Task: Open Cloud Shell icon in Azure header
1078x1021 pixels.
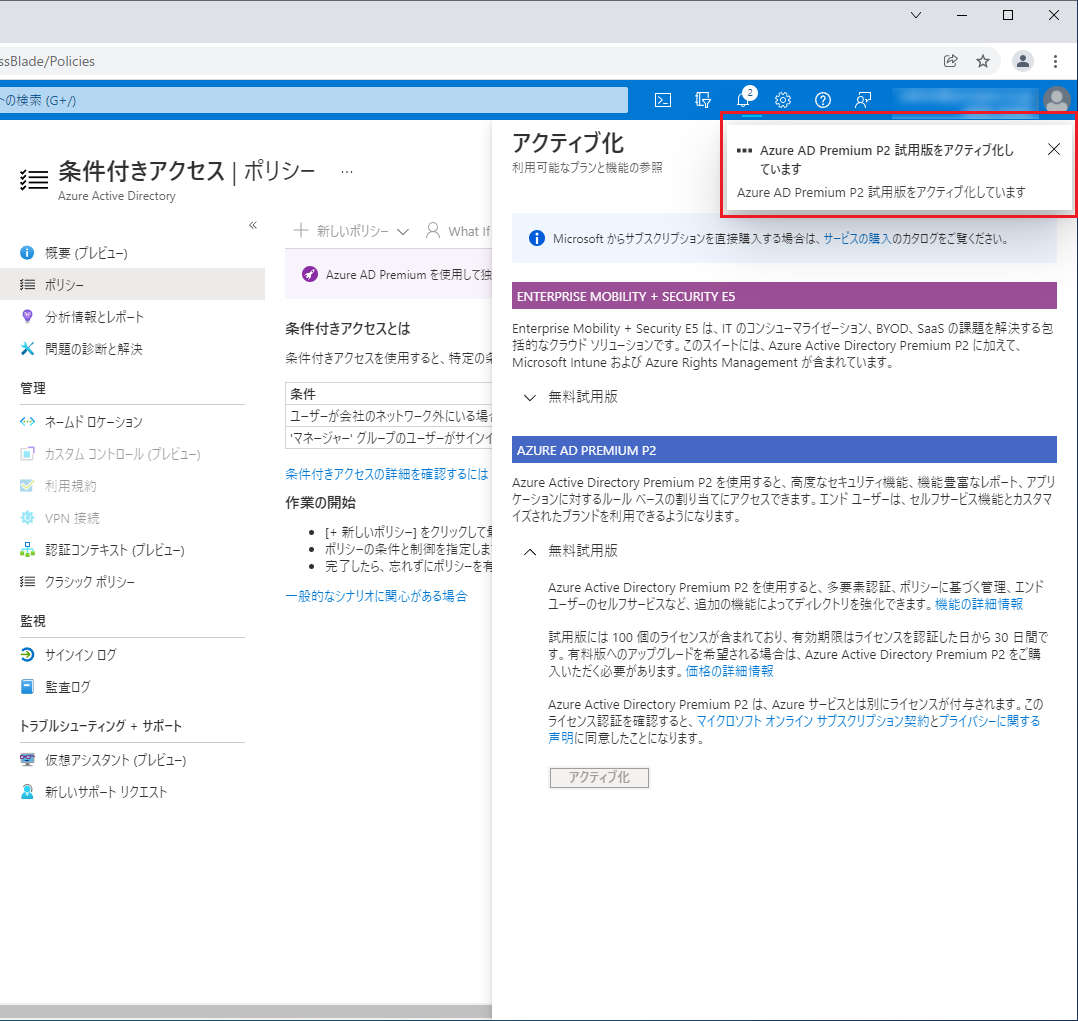Action: [x=663, y=100]
